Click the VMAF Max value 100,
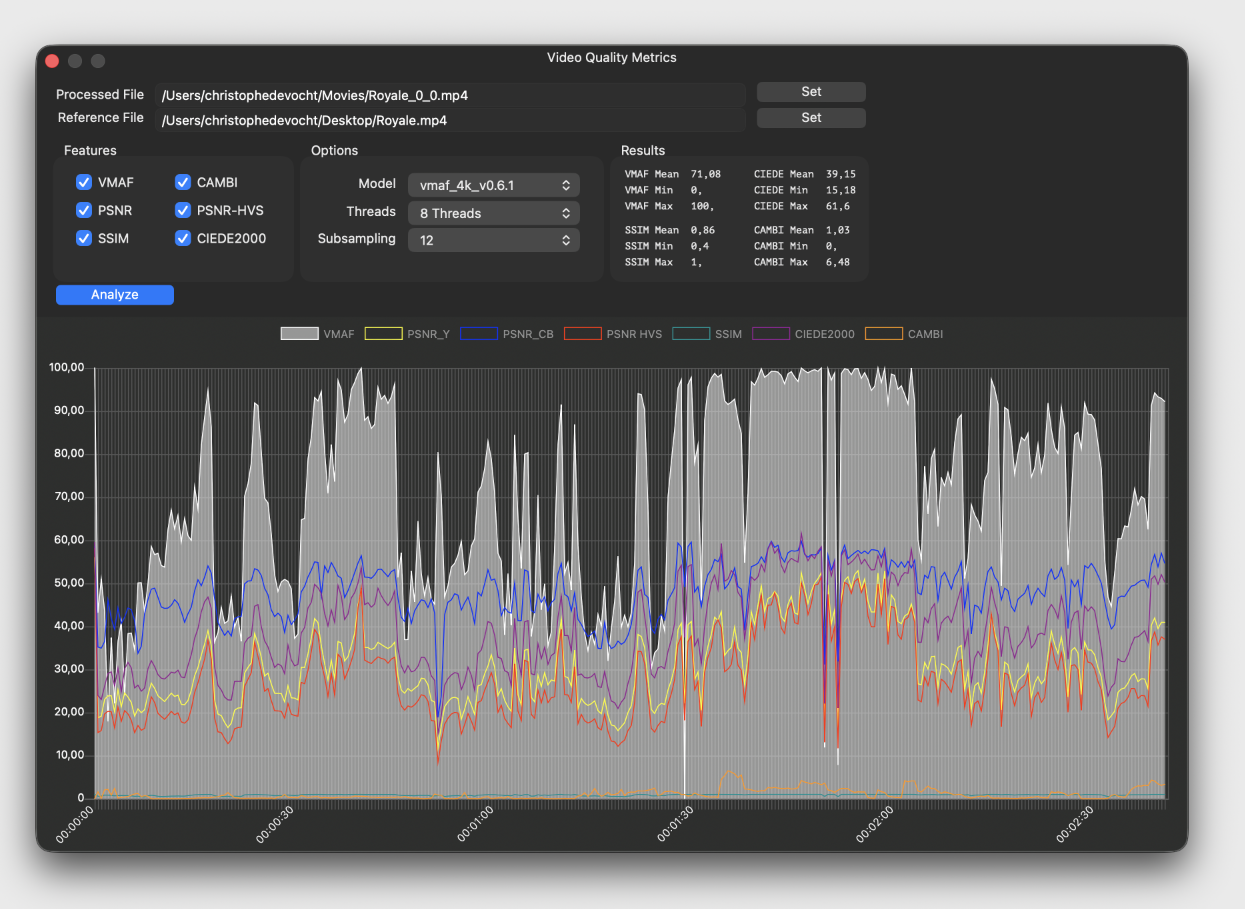 703,206
